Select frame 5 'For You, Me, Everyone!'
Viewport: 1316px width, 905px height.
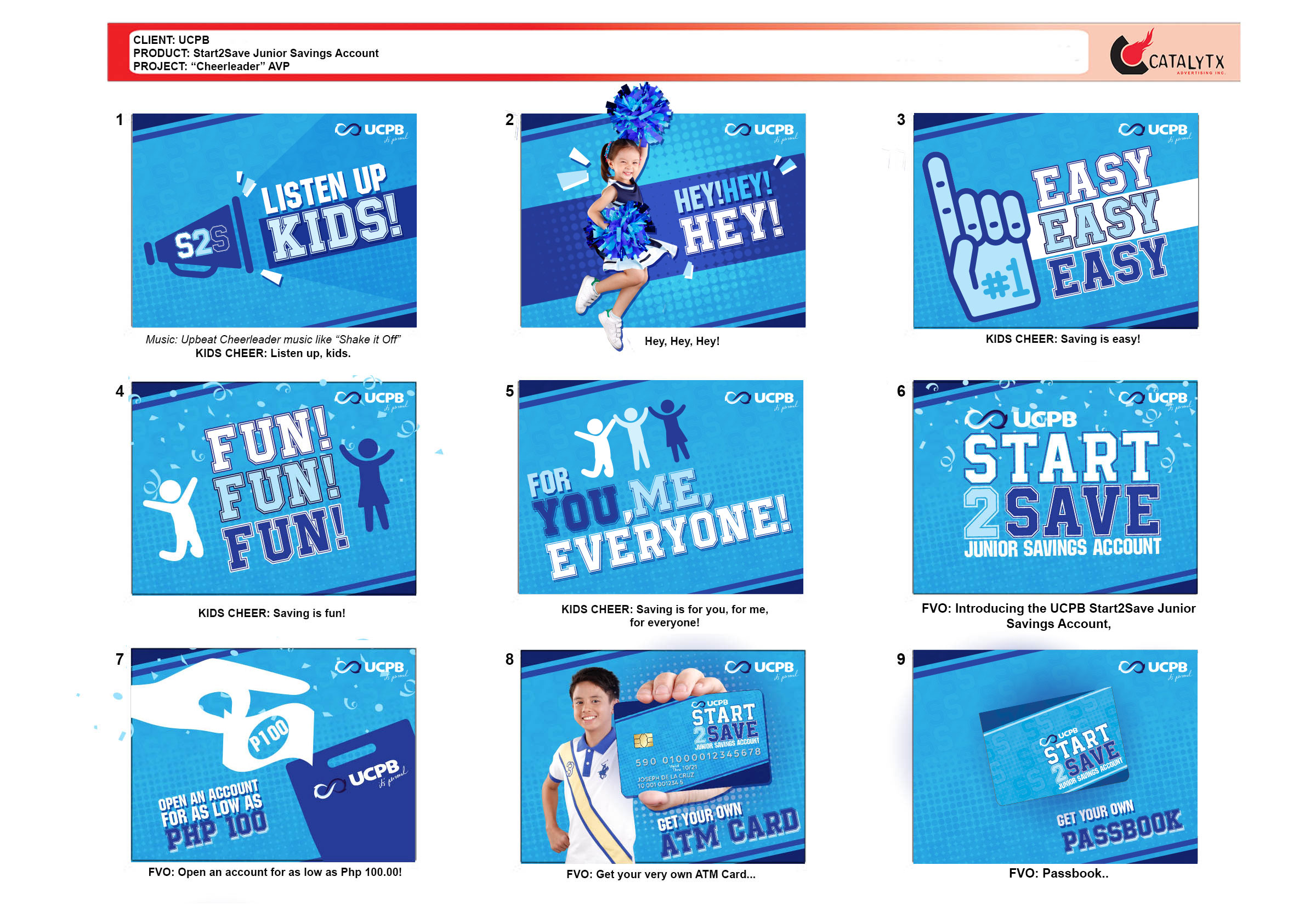[x=660, y=487]
